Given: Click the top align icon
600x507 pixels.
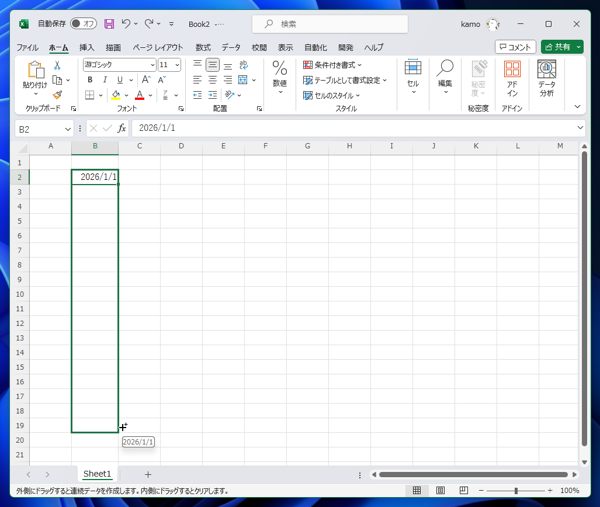Looking at the screenshot, I should [197, 65].
